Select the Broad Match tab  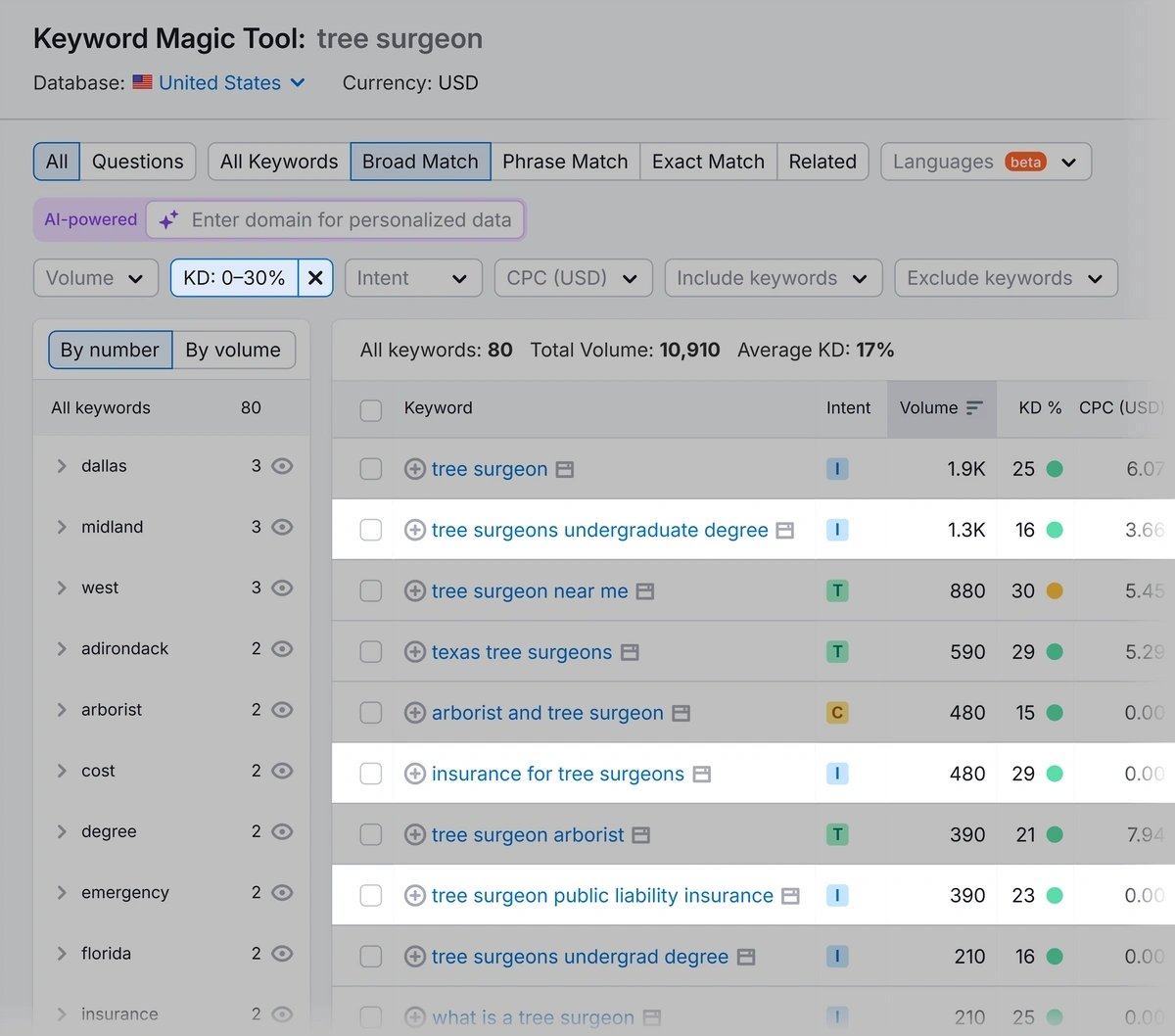click(421, 162)
